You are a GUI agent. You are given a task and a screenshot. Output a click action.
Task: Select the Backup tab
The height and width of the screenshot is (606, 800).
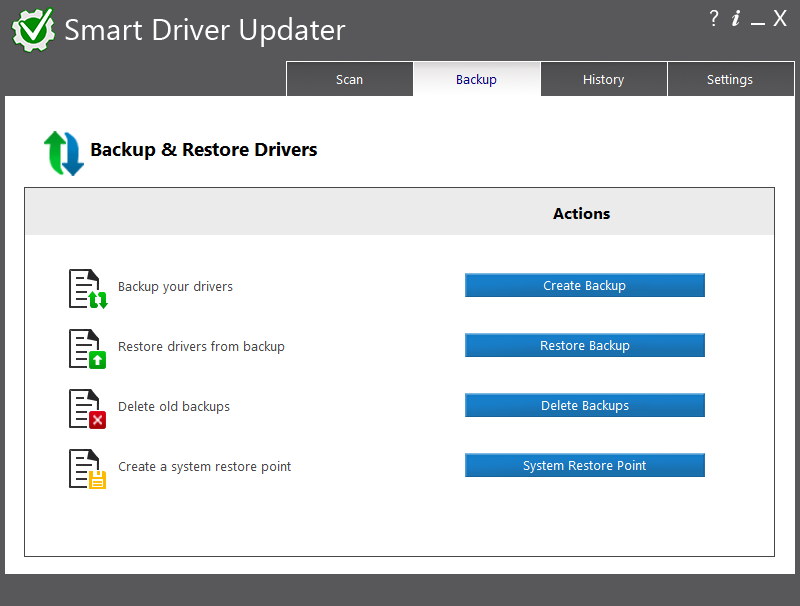point(476,79)
